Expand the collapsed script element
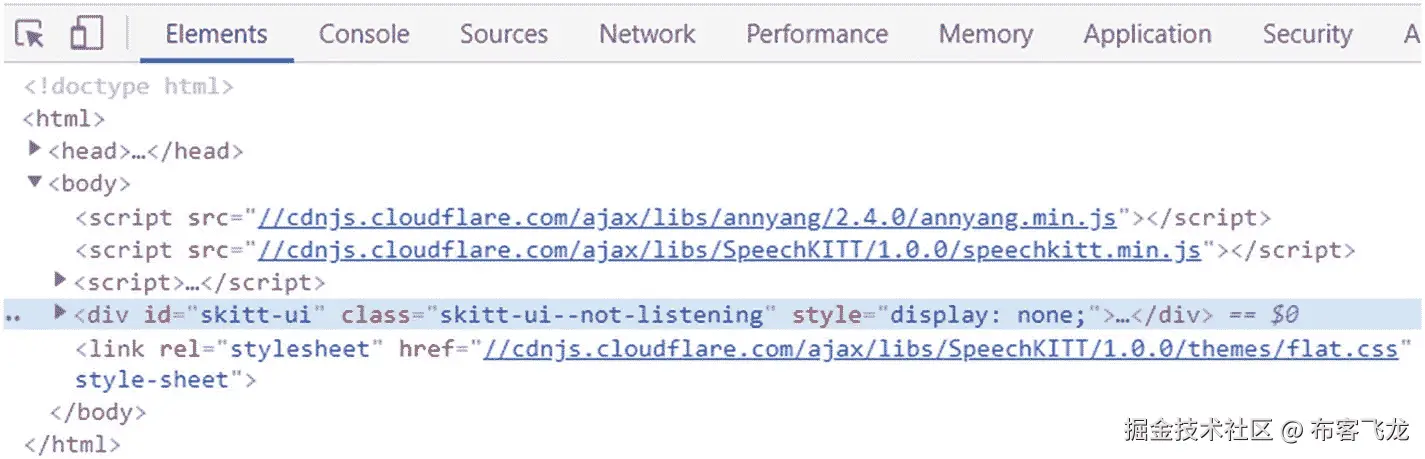Image resolution: width=1425 pixels, height=459 pixels. point(61,281)
